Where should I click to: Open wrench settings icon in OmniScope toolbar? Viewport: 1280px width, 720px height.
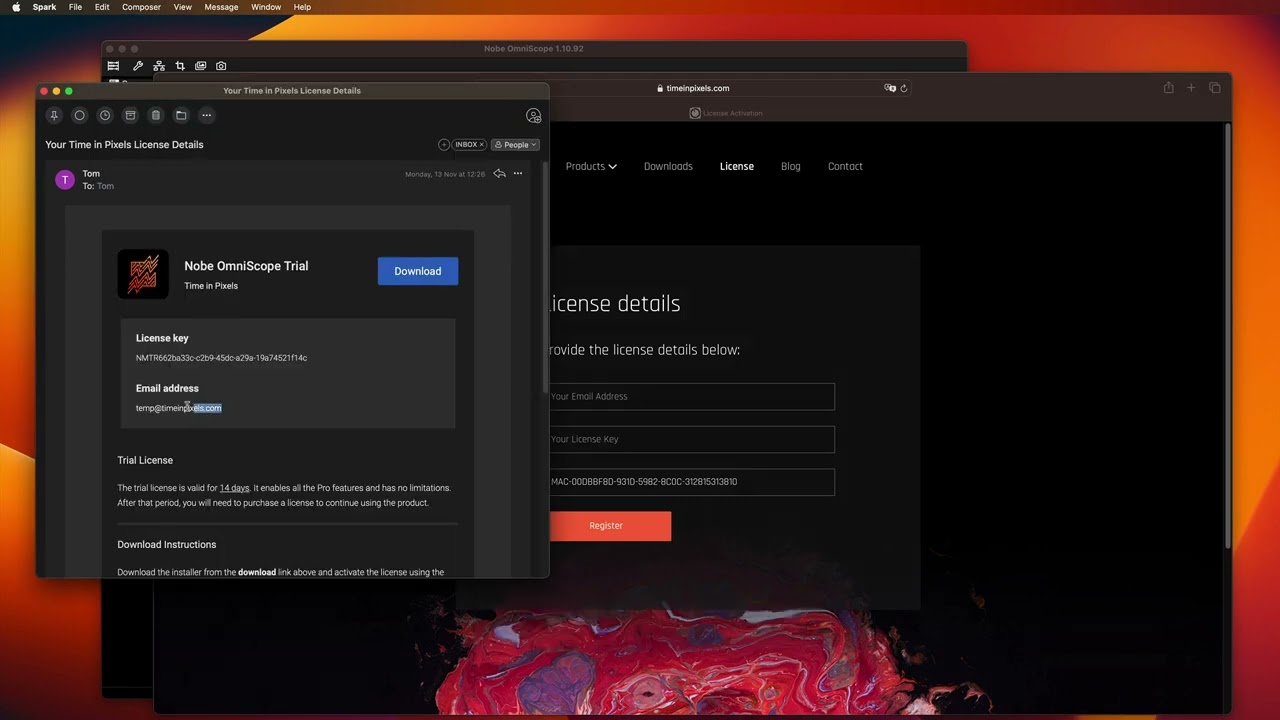pyautogui.click(x=138, y=66)
